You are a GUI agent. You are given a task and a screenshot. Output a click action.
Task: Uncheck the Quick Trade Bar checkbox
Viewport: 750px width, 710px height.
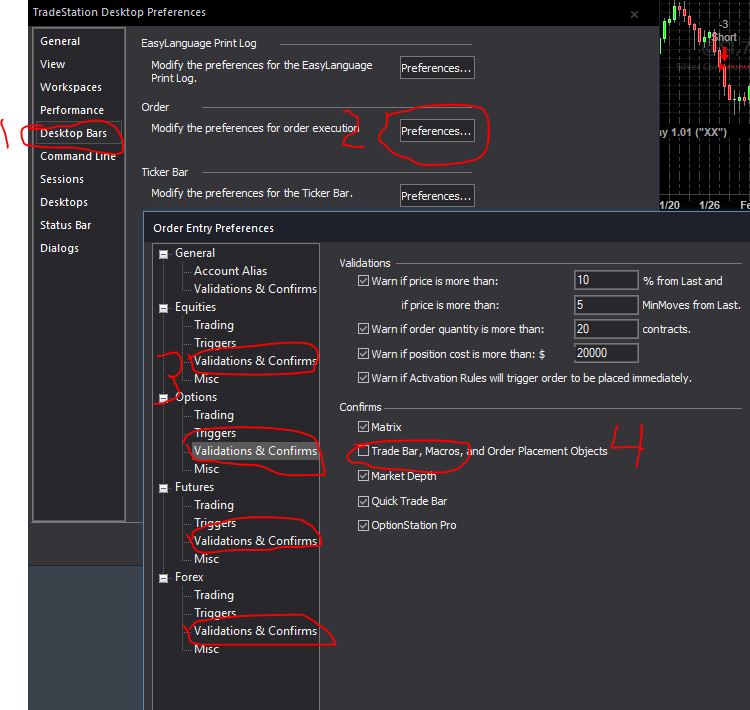364,501
